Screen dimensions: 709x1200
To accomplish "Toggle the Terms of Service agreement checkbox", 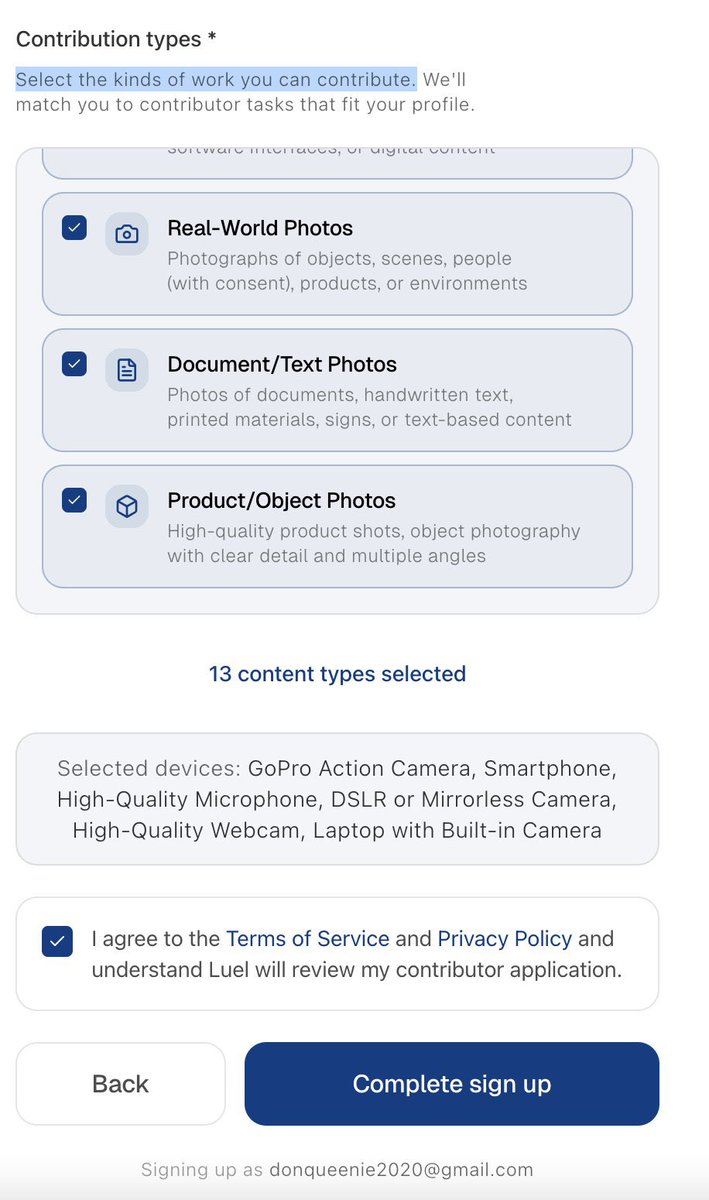I will (x=57, y=941).
